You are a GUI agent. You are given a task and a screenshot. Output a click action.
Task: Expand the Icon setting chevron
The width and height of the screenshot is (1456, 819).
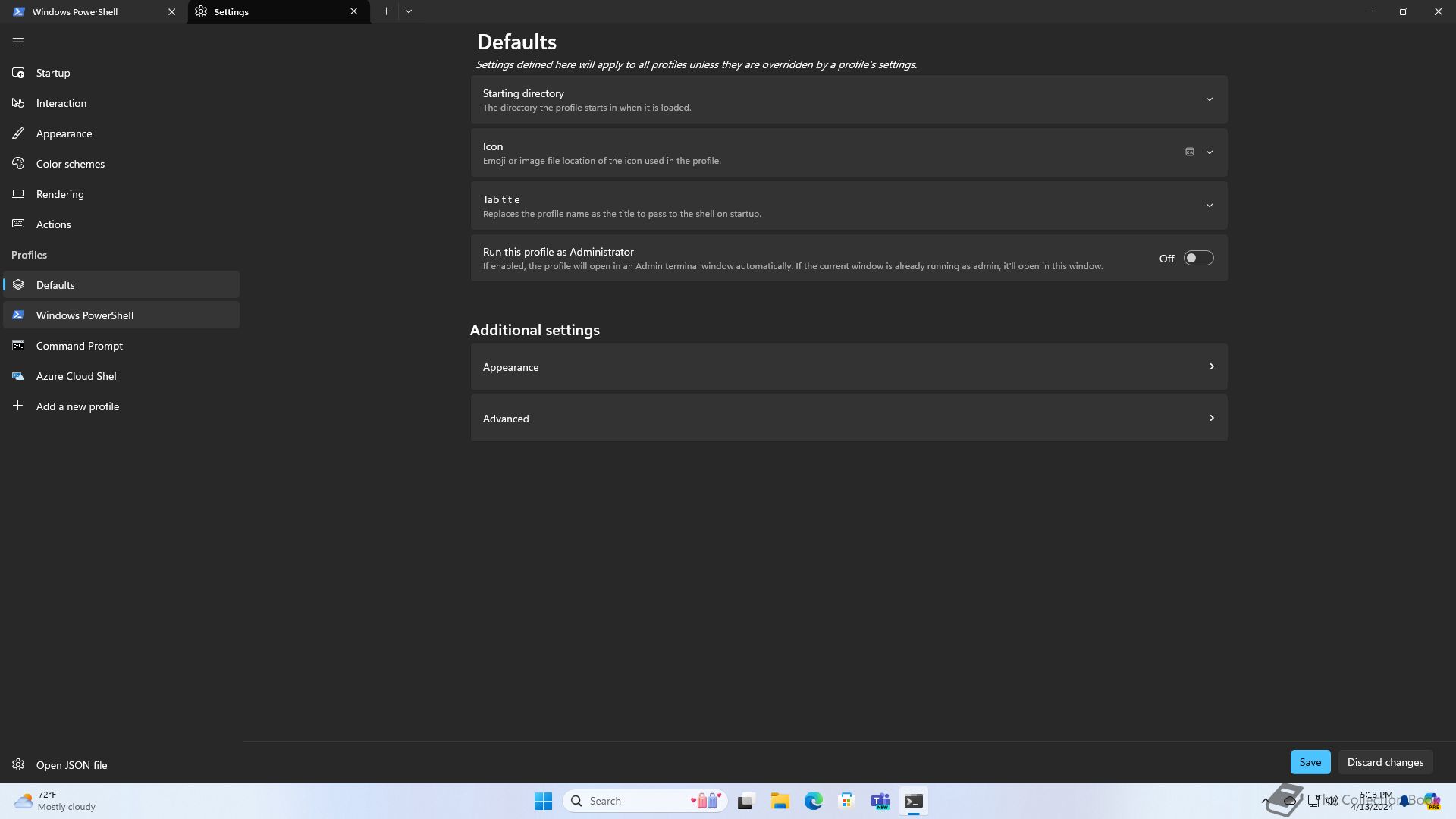pos(1210,152)
